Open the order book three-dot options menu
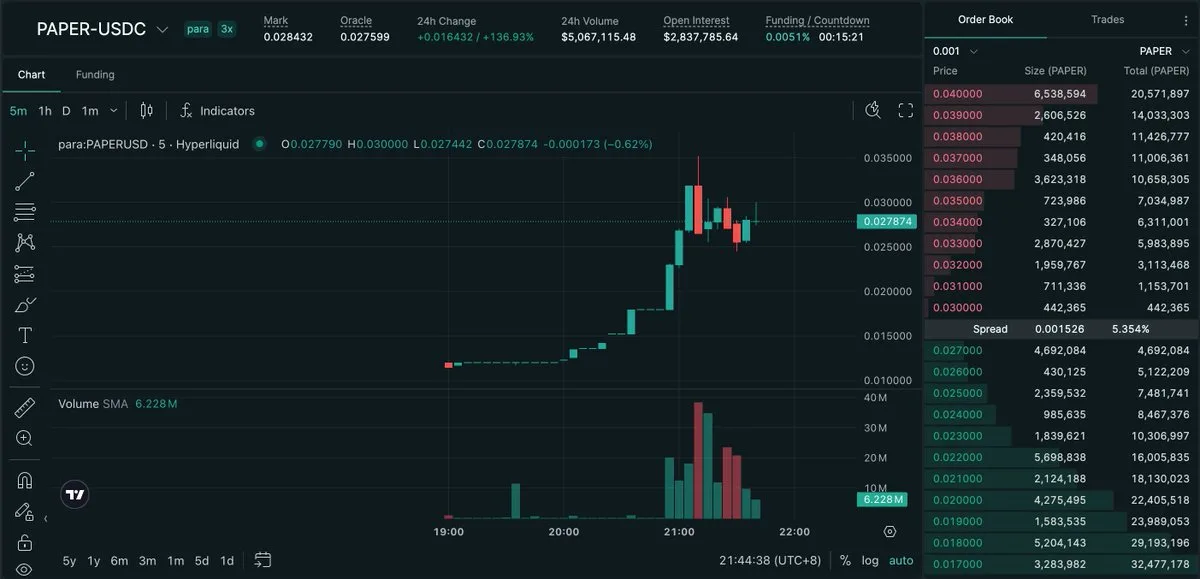Image resolution: width=1200 pixels, height=579 pixels. (1186, 20)
